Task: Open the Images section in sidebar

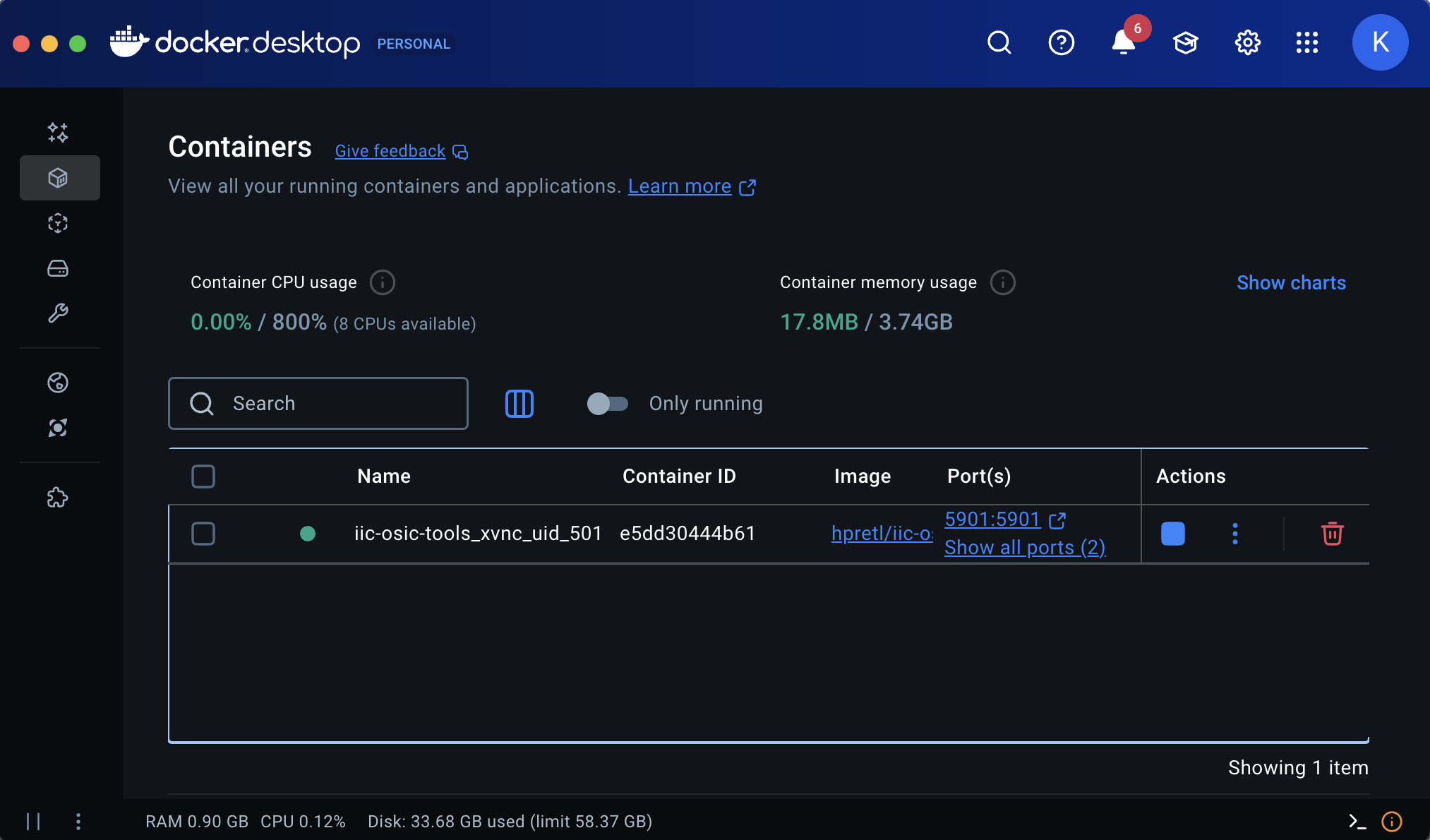Action: click(58, 223)
